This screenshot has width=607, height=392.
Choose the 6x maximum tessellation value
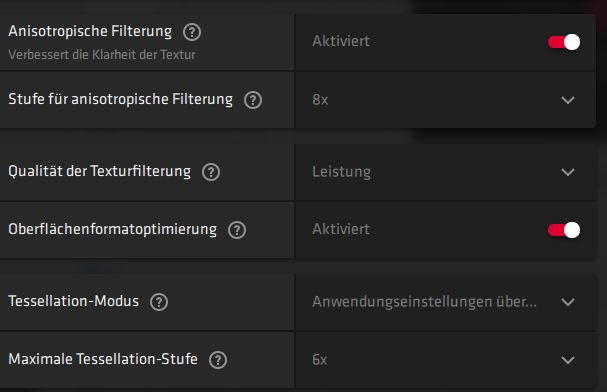pyautogui.click(x=320, y=360)
